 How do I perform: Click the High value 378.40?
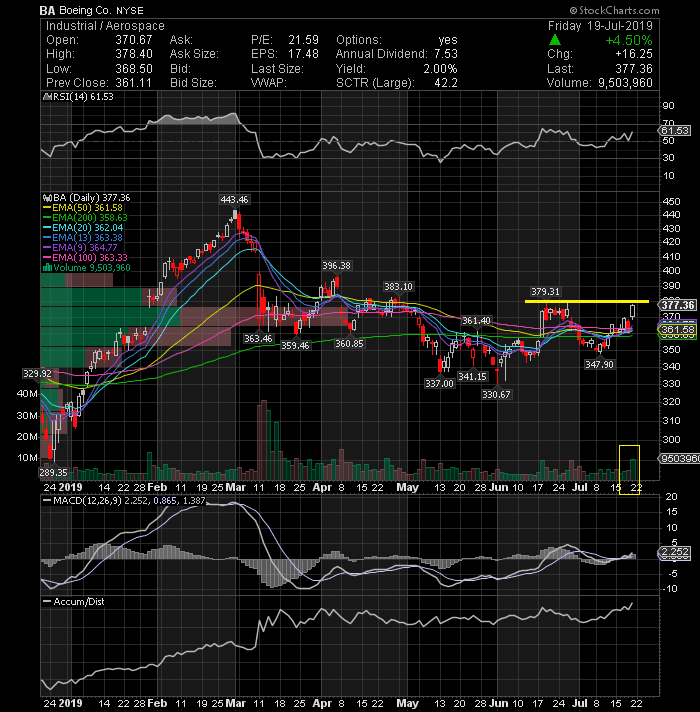tap(133, 54)
